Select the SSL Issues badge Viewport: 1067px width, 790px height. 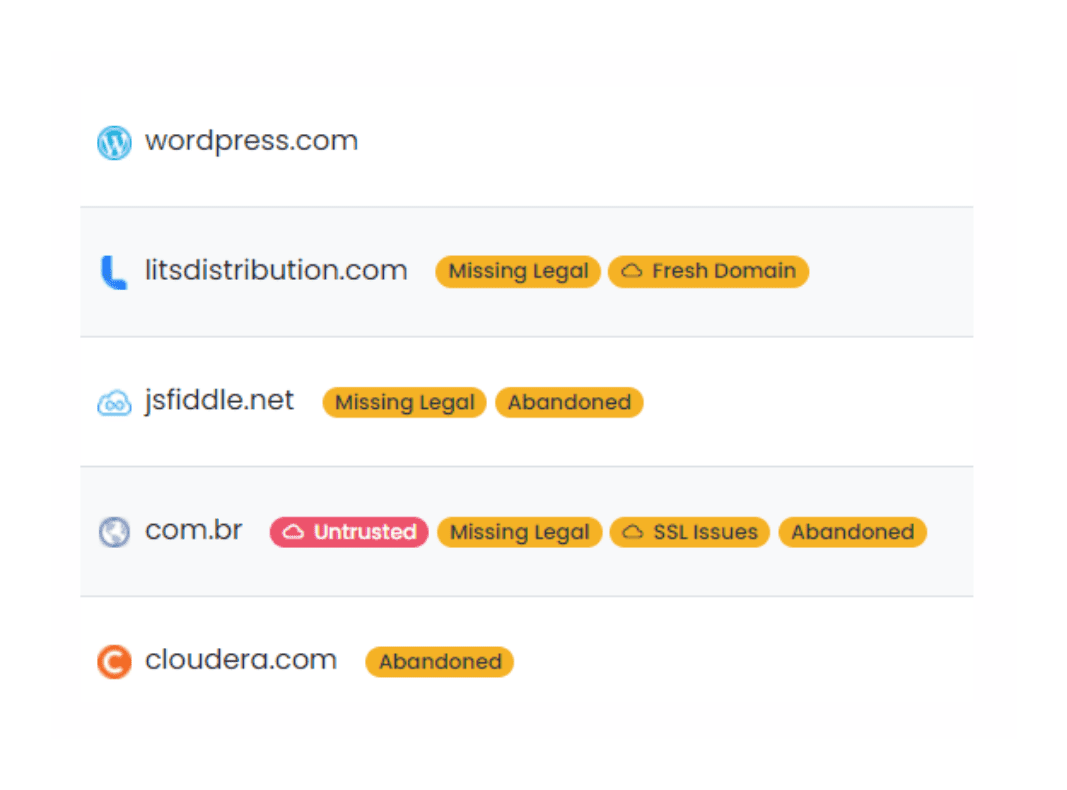coord(689,532)
